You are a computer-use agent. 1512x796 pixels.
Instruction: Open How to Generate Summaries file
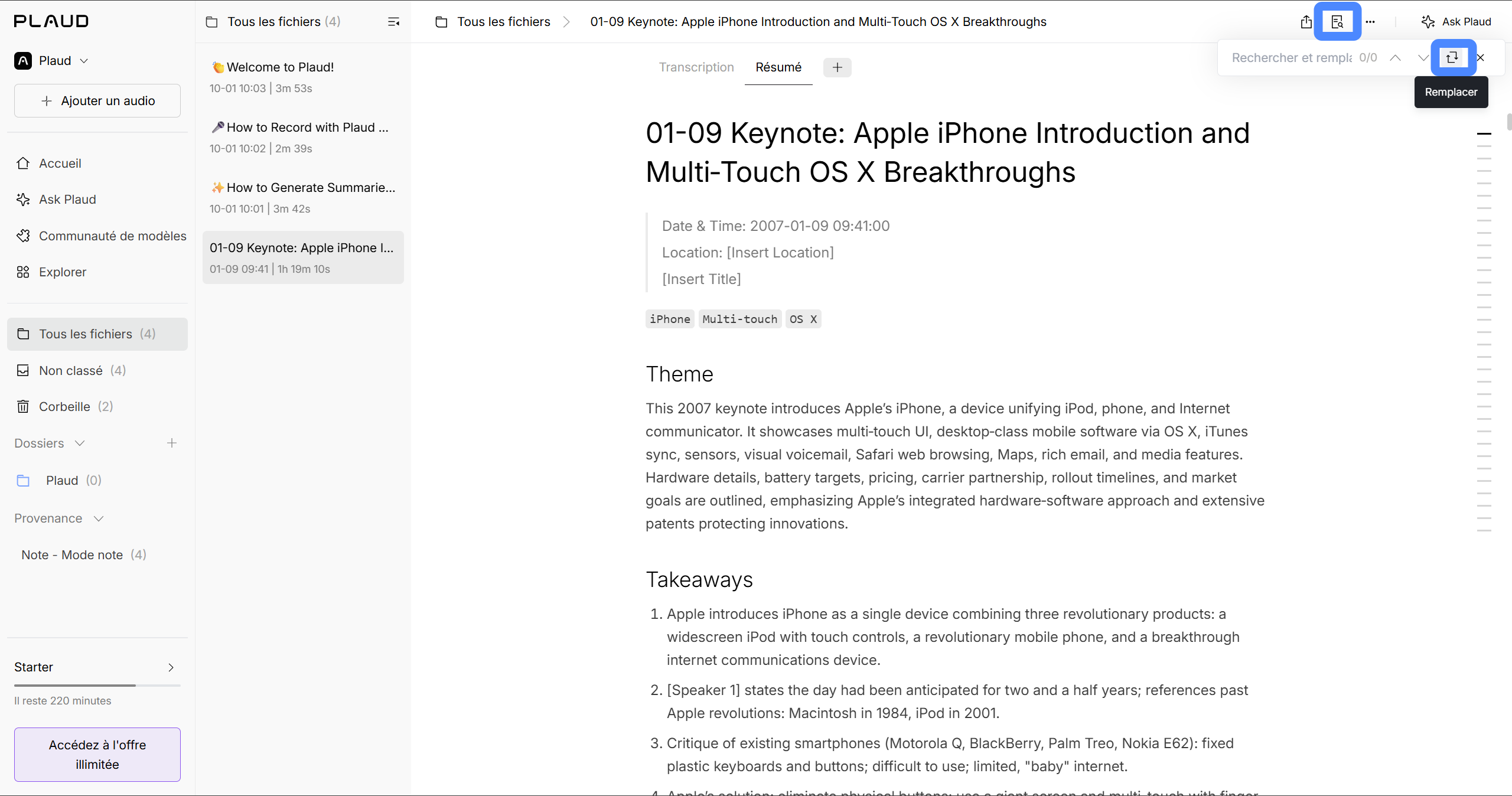point(303,197)
